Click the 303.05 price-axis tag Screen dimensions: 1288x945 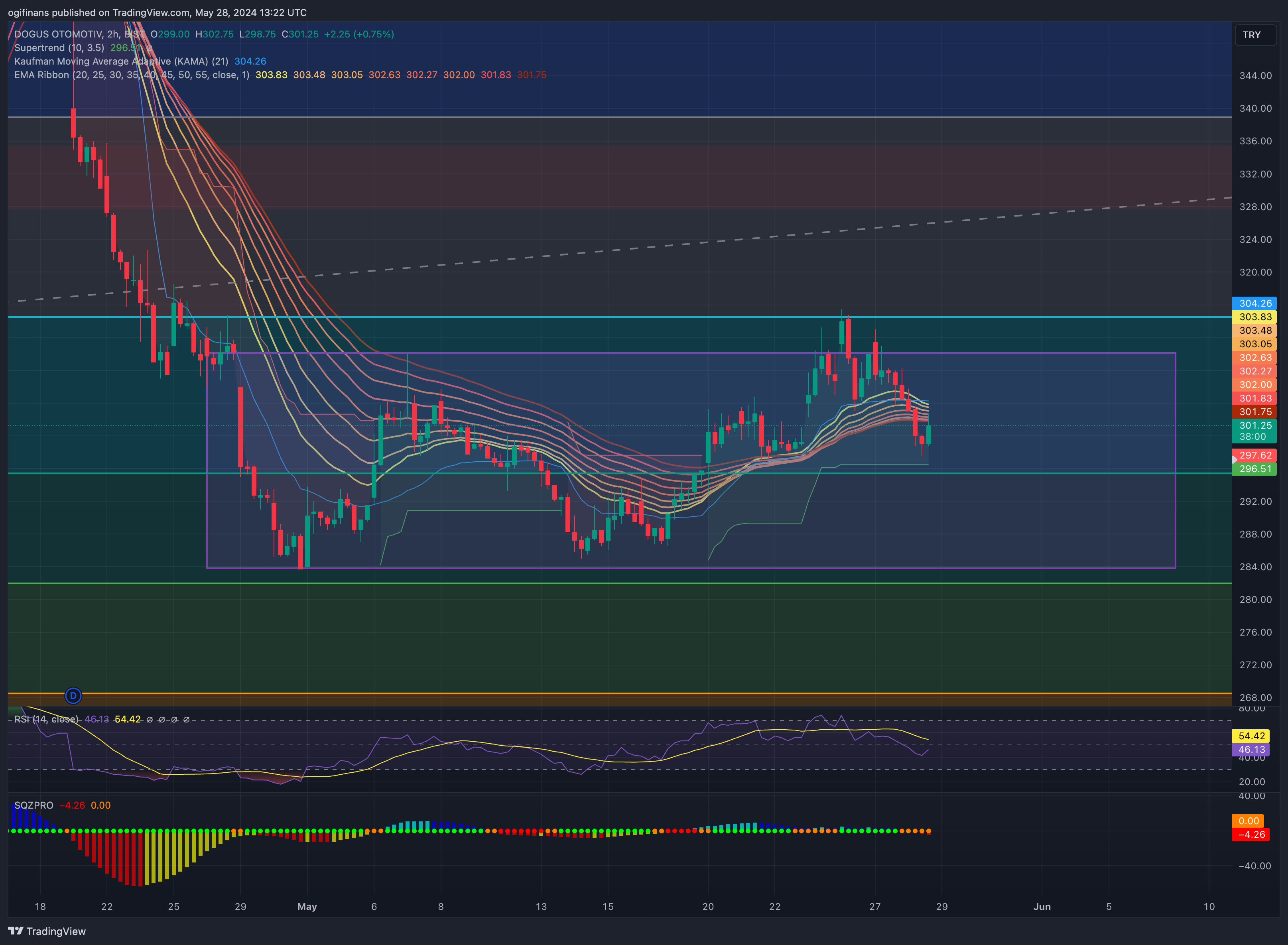(x=1254, y=344)
